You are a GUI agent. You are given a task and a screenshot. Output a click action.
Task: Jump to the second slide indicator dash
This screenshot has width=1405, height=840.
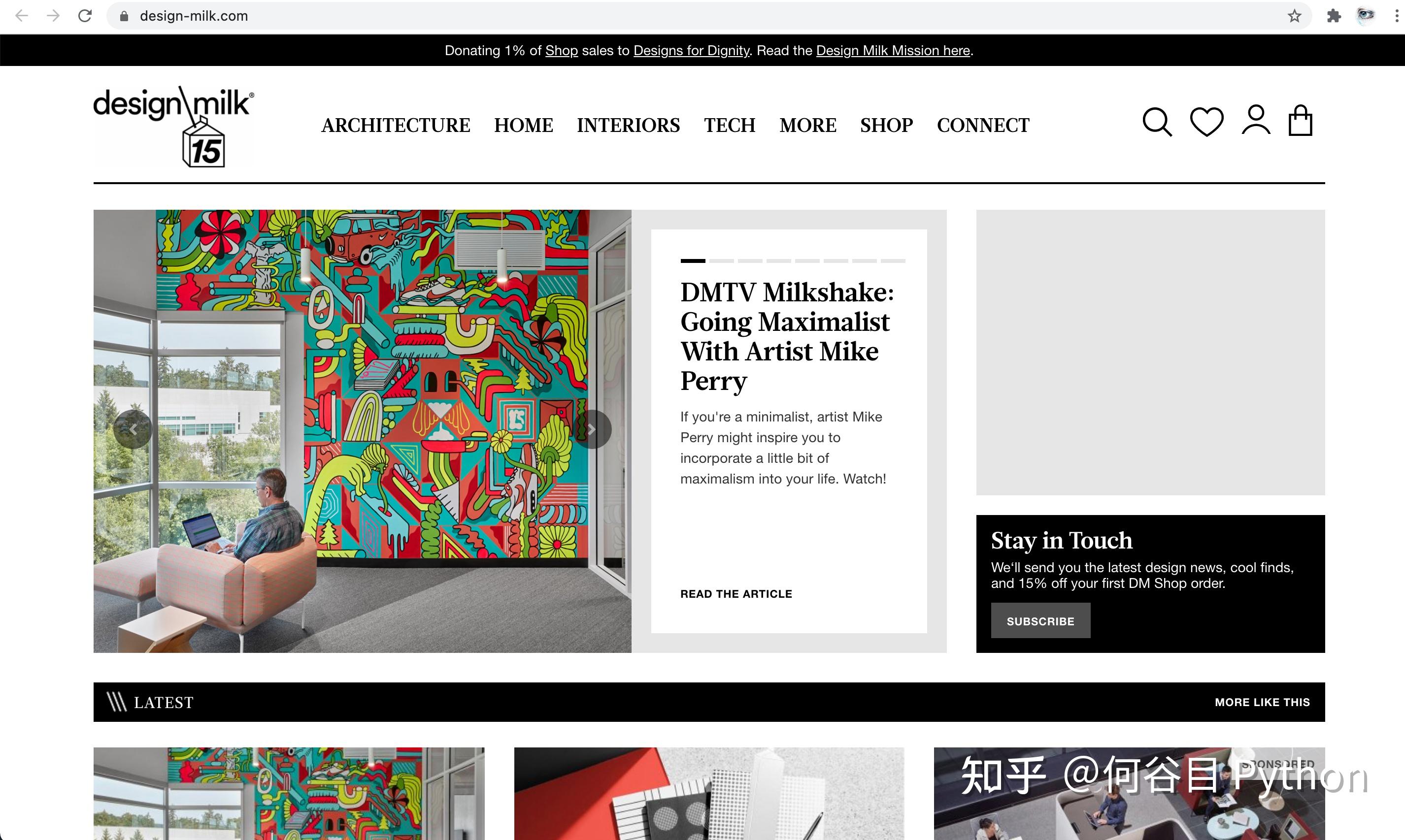tap(722, 261)
